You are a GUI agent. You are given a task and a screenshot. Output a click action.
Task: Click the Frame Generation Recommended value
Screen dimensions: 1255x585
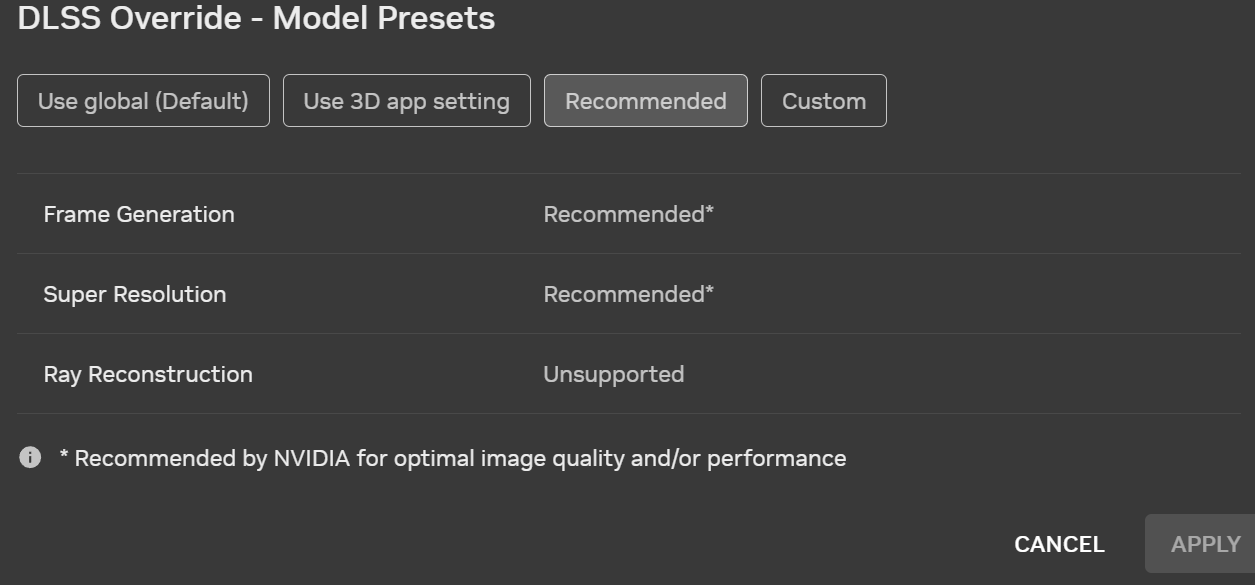pyautogui.click(x=623, y=214)
